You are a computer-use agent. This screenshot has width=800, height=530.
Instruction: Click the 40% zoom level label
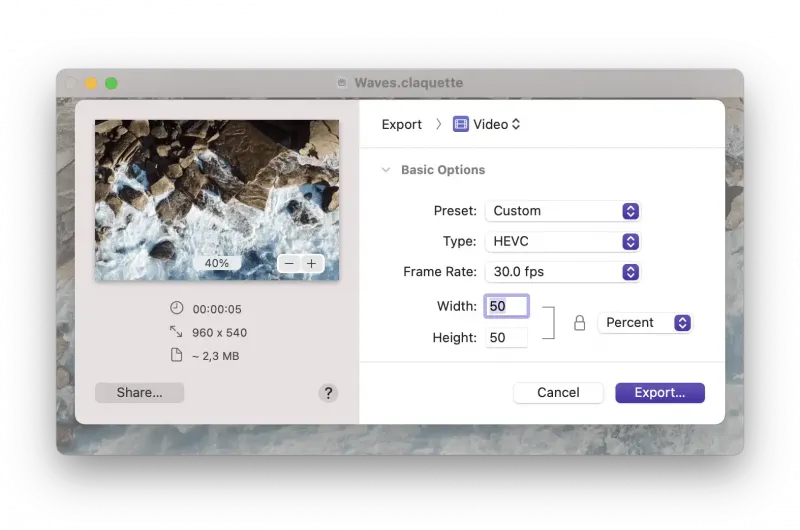(216, 263)
